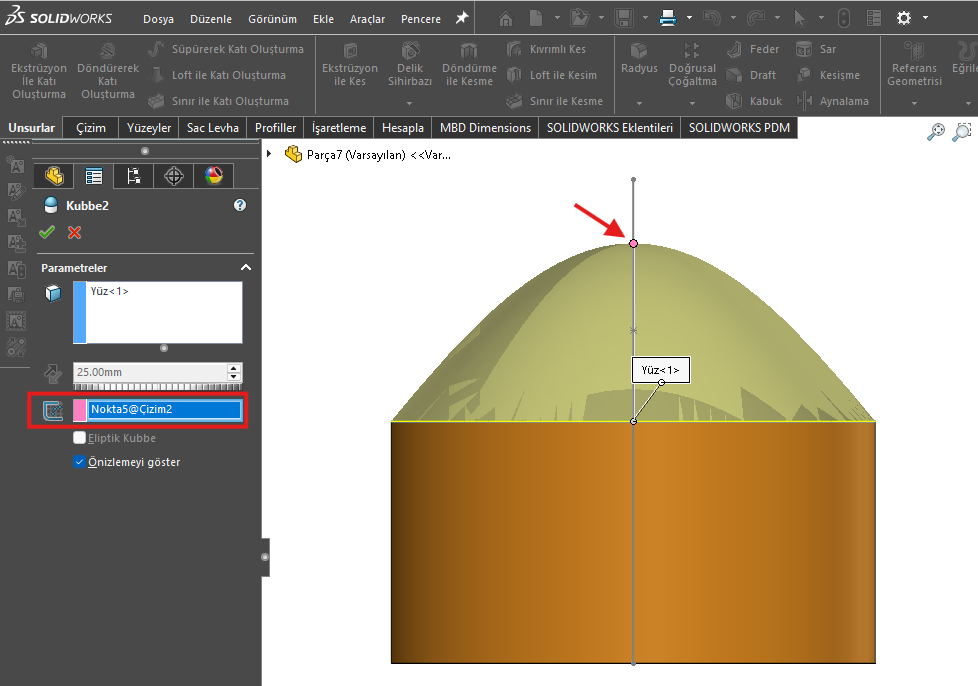
Task: Click the 25.00mm distance input field
Action: pos(150,372)
